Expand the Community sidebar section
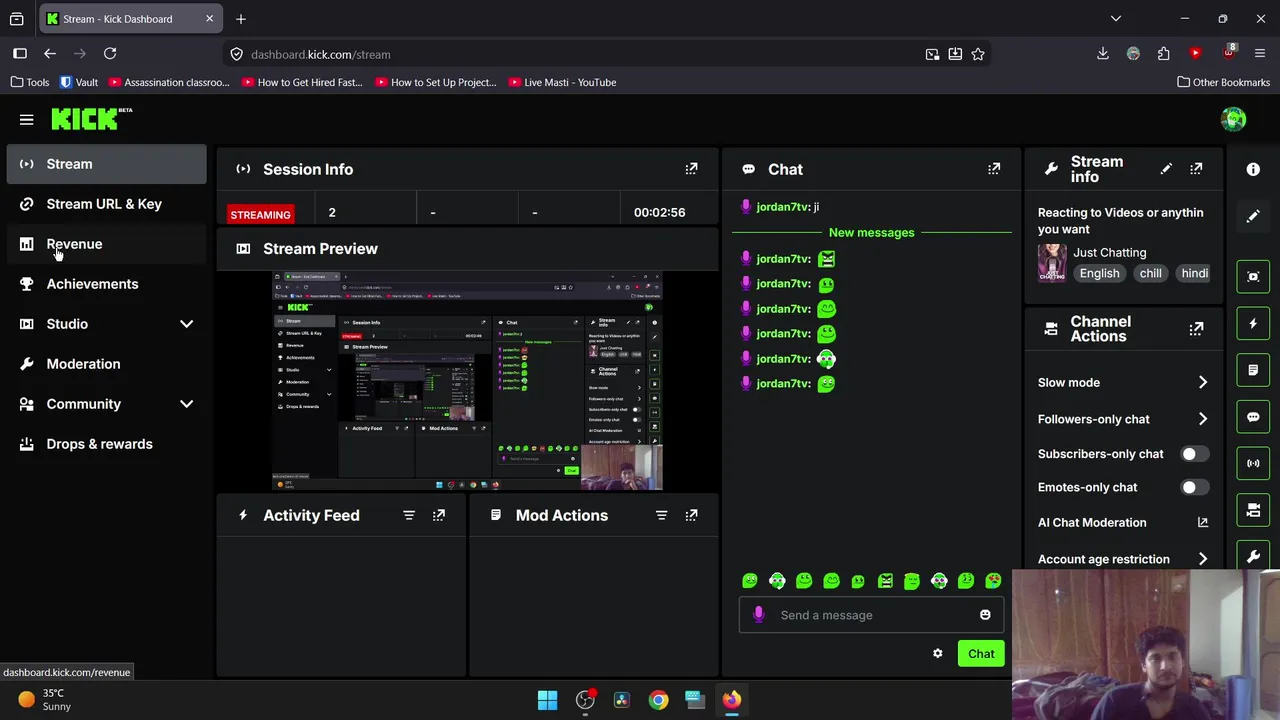The image size is (1280, 720). click(186, 404)
